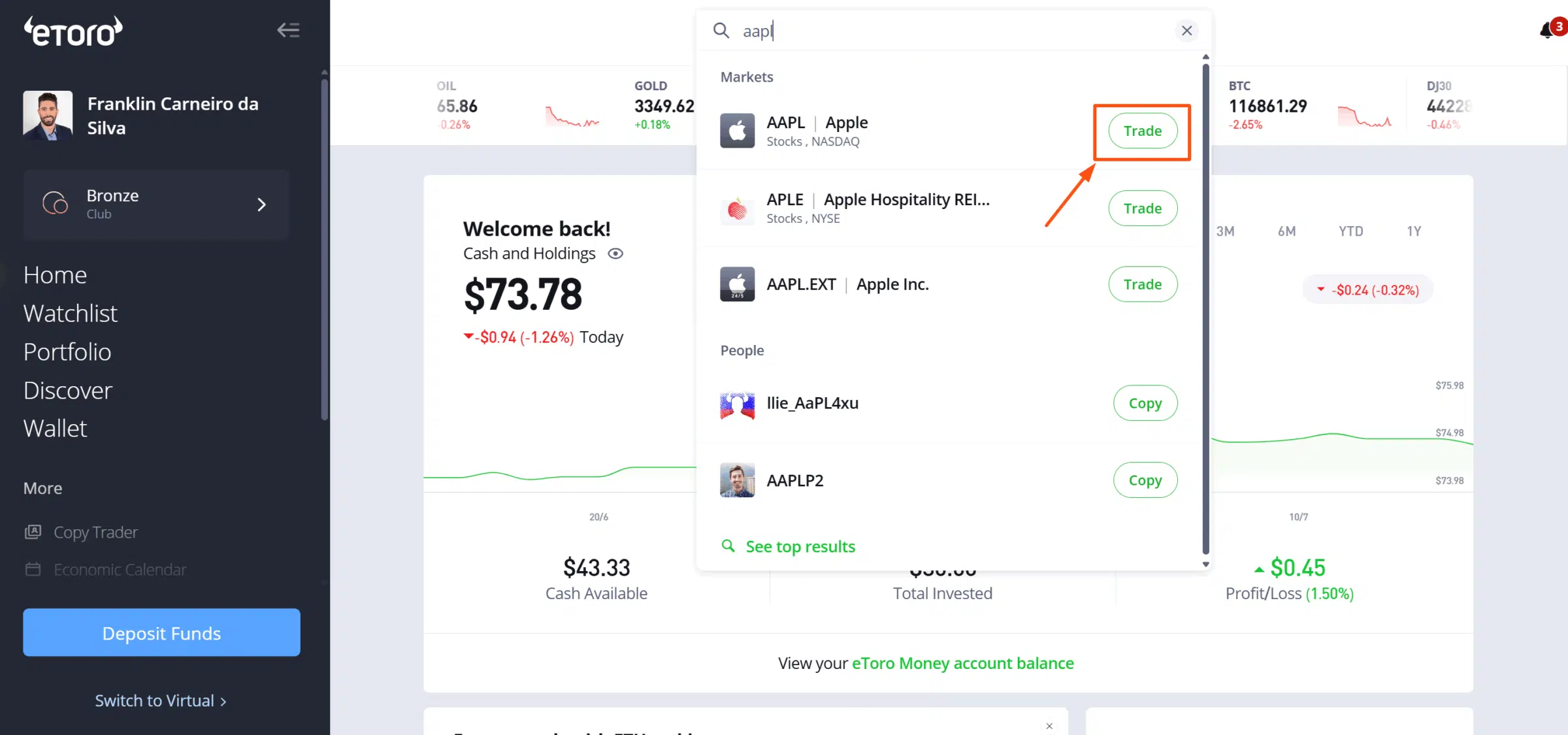The width and height of the screenshot is (1568, 735).
Task: Collapse the sidebar with the arrow icon
Action: 288,30
